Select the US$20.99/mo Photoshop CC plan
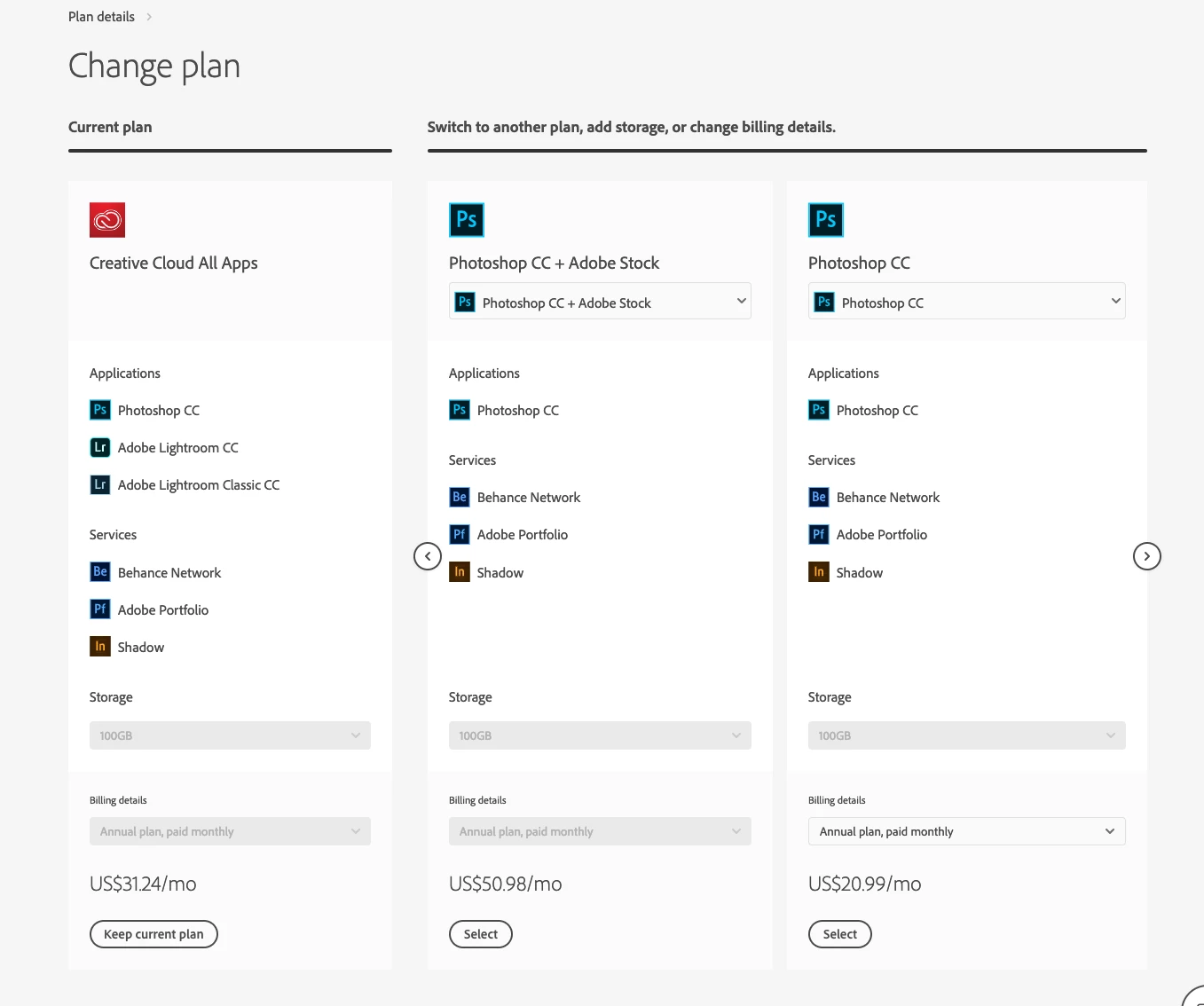Viewport: 1204px width, 1006px height. pyautogui.click(x=840, y=934)
